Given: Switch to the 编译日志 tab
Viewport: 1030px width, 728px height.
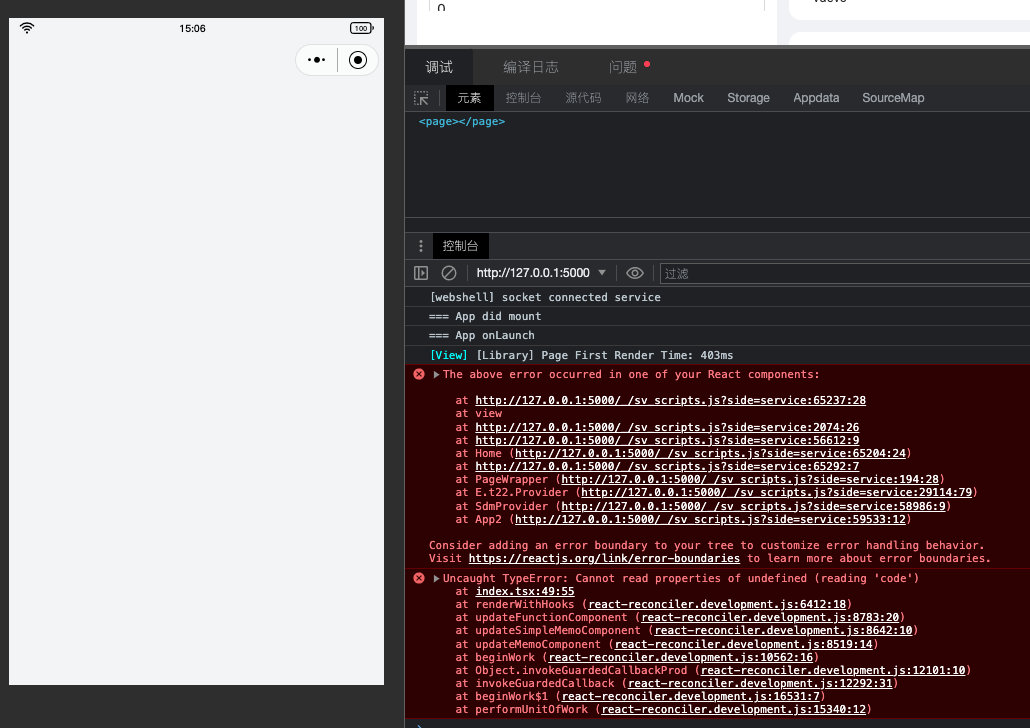Looking at the screenshot, I should click(531, 67).
